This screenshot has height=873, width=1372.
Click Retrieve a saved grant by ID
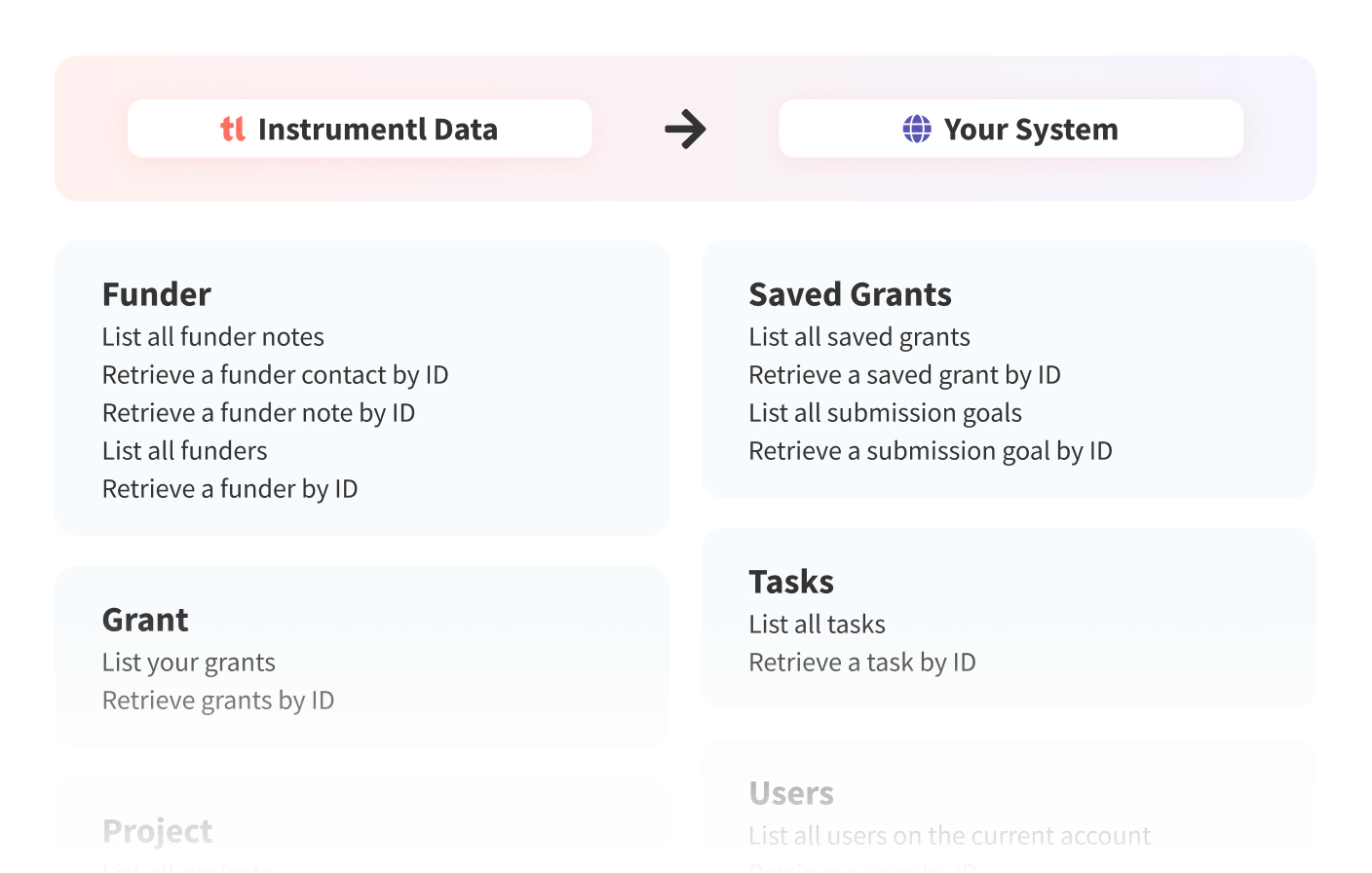point(905,375)
